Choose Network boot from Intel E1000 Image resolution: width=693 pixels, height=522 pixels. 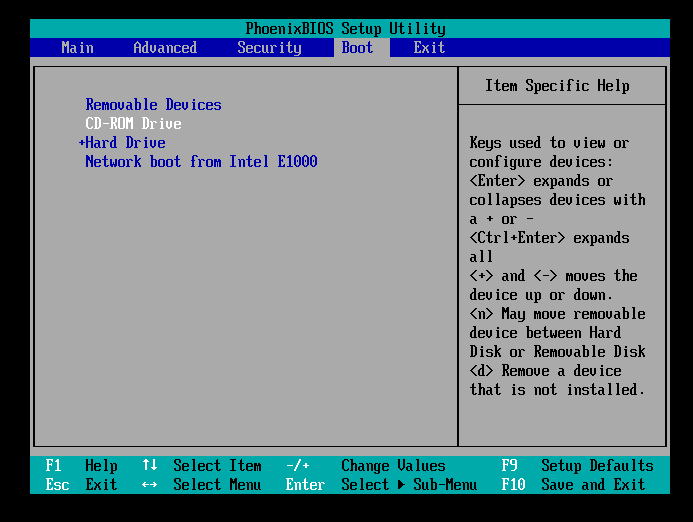coord(201,162)
